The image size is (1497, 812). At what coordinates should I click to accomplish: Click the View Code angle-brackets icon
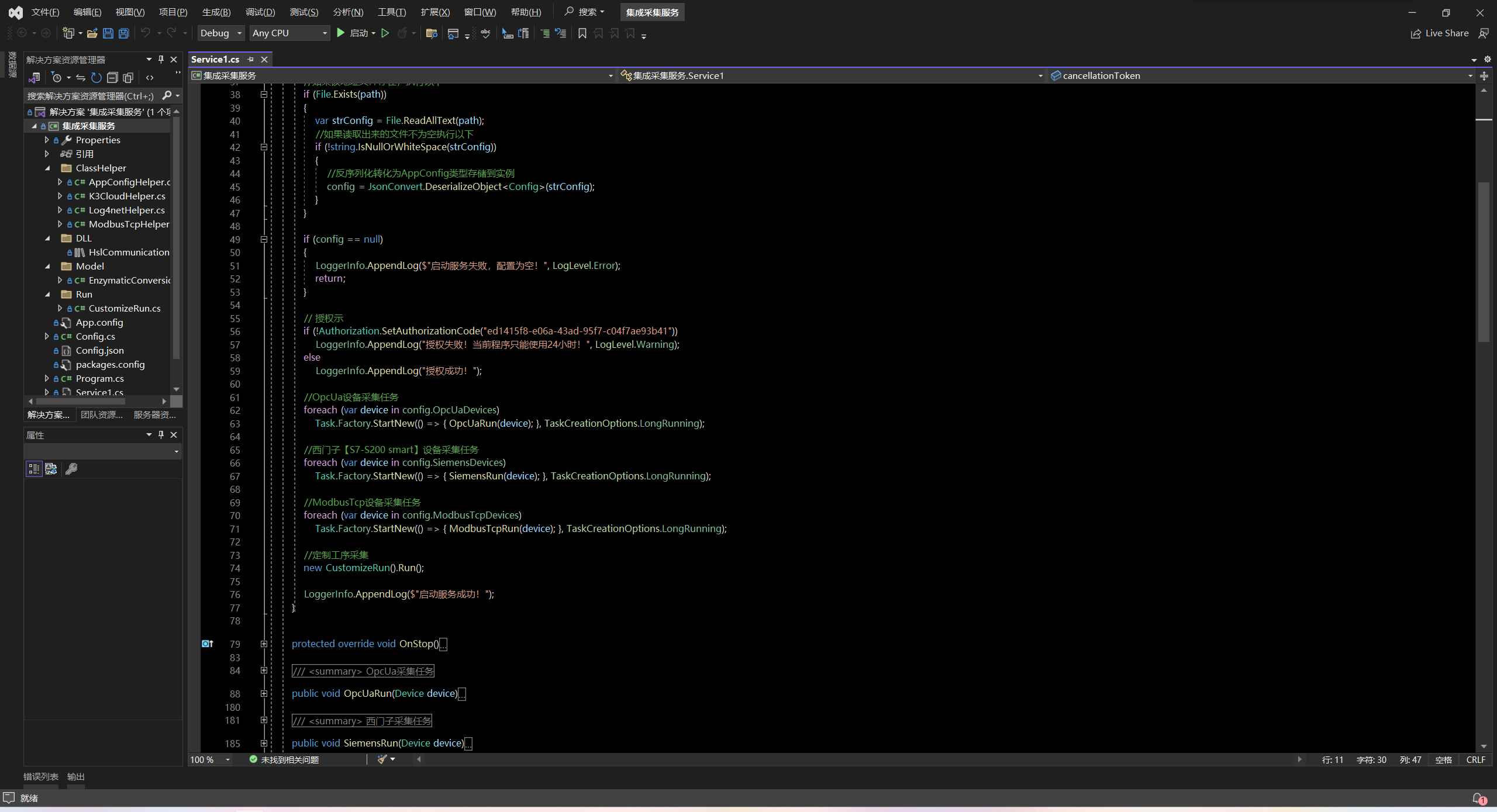point(150,78)
